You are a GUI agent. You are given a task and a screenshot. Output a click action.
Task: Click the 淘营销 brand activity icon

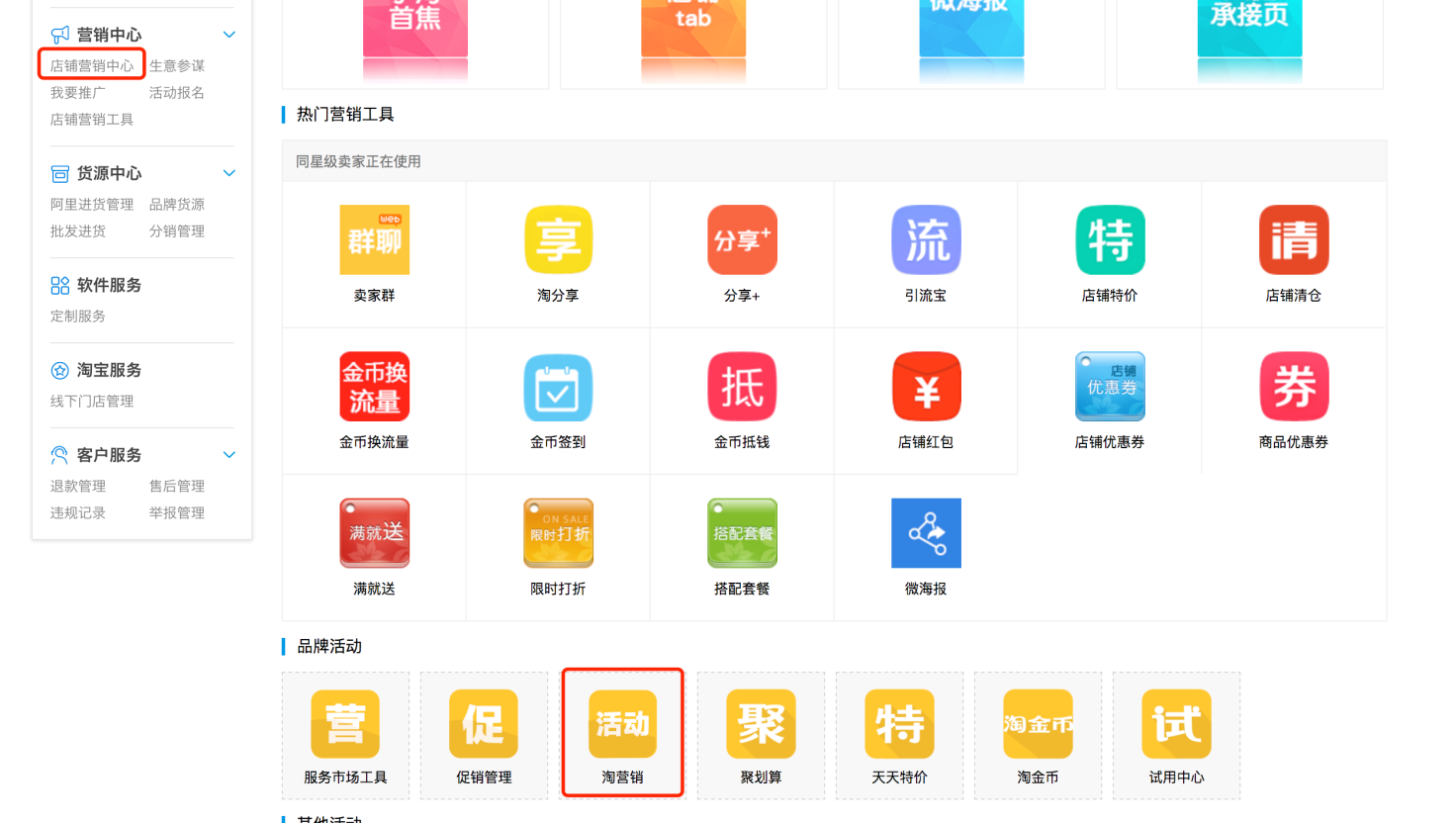click(x=622, y=724)
